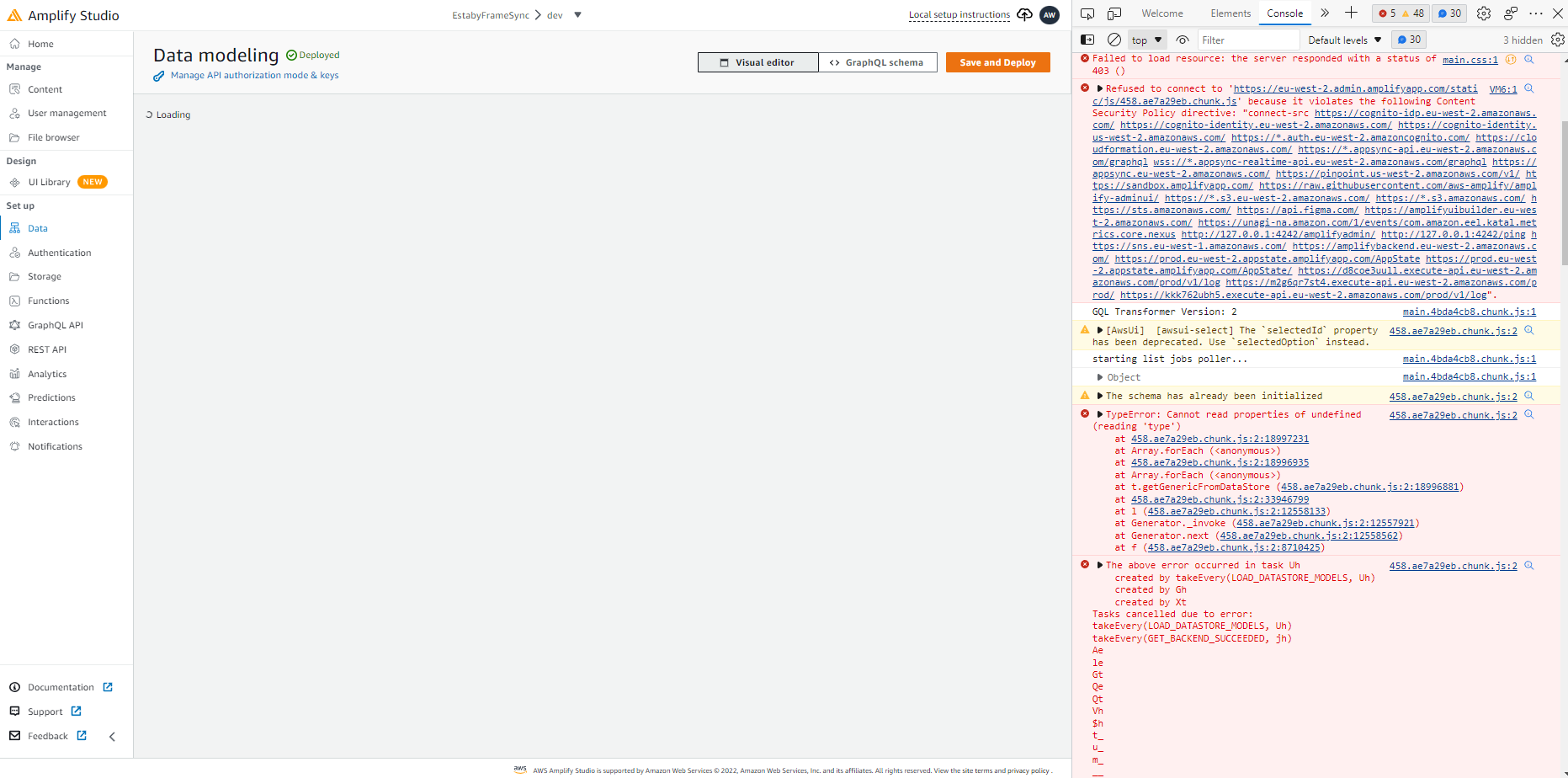Clear the console messages
Viewport: 1568px width, 778px height.
[x=1114, y=40]
